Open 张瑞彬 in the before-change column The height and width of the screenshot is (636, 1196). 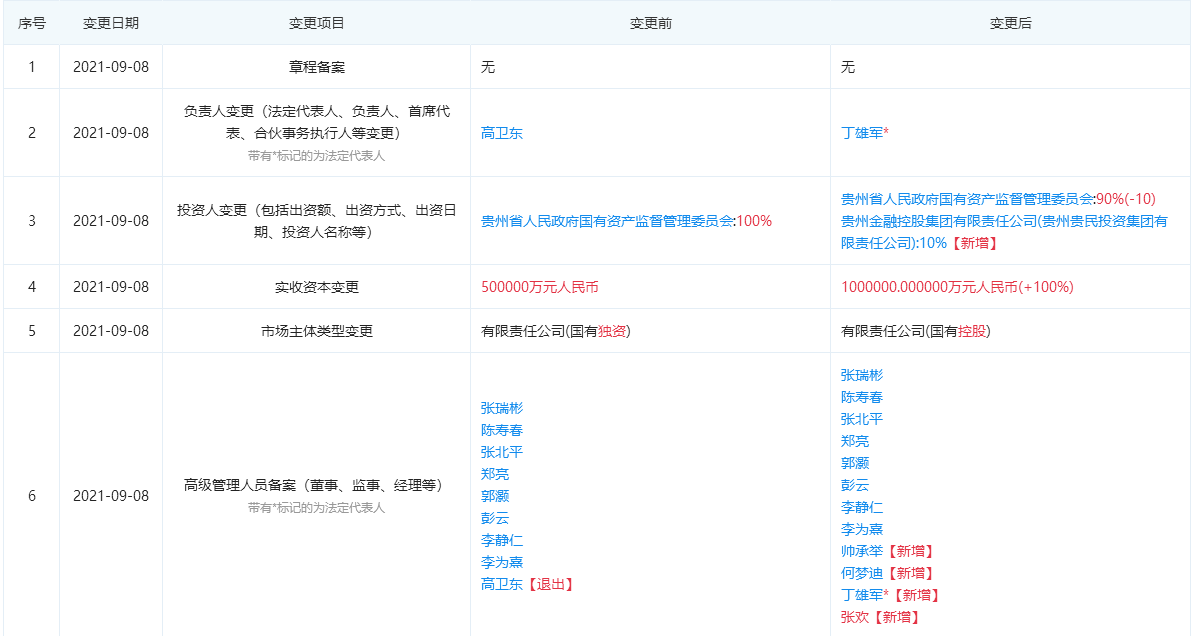pyautogui.click(x=501, y=409)
